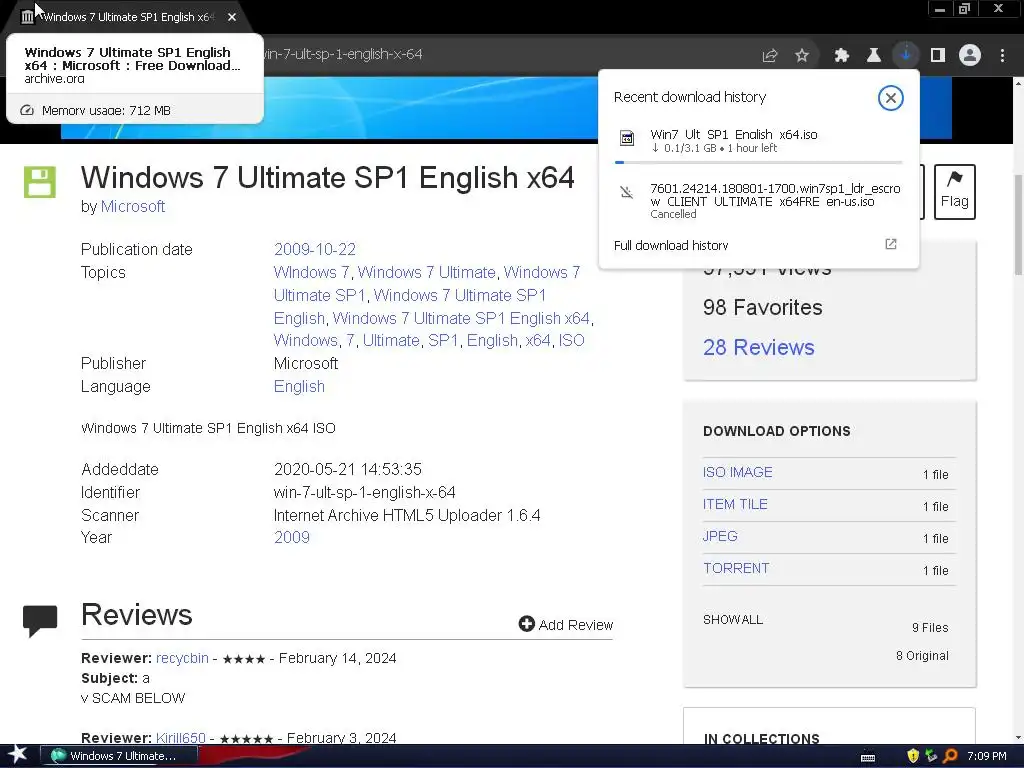This screenshot has width=1024, height=768.
Task: Close the Recent download history popup
Action: 890,98
